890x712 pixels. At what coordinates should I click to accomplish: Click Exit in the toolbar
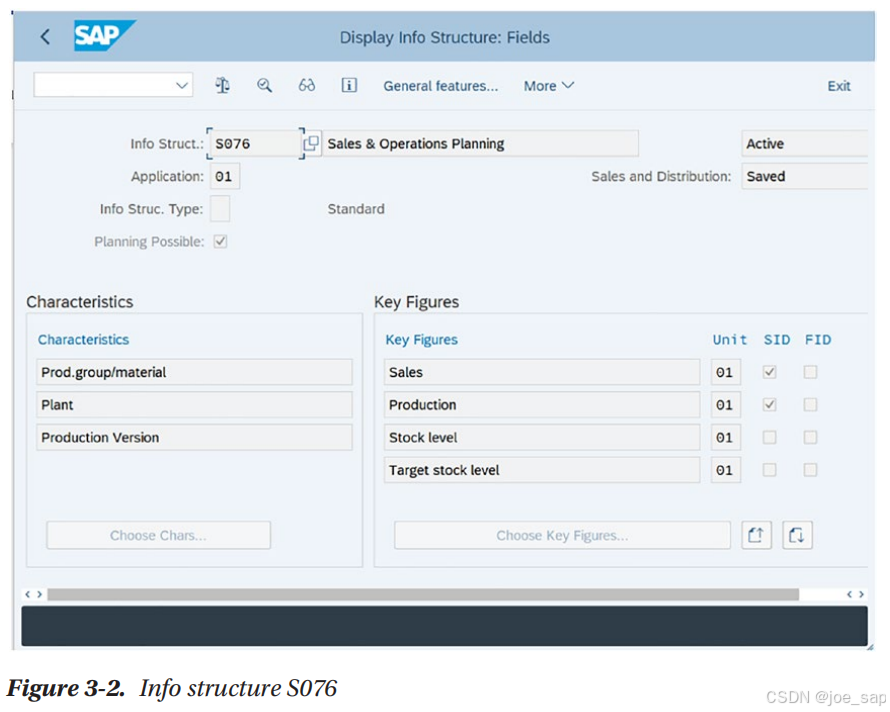[x=838, y=86]
